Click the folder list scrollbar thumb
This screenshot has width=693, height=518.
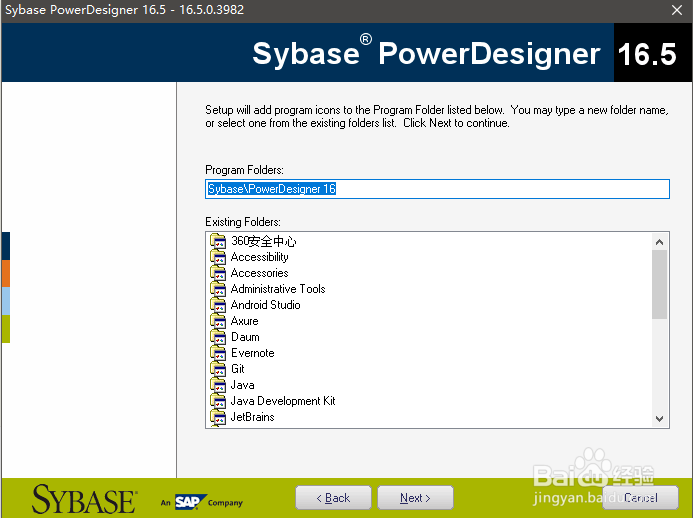click(x=659, y=284)
